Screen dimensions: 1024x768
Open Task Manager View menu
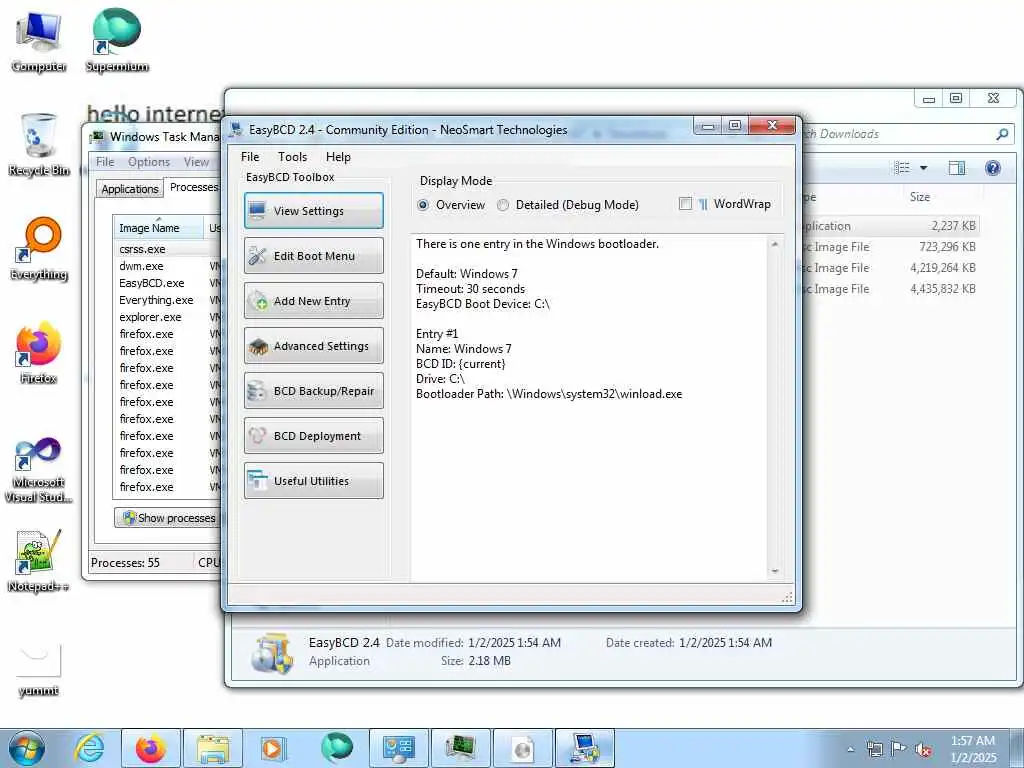click(196, 162)
